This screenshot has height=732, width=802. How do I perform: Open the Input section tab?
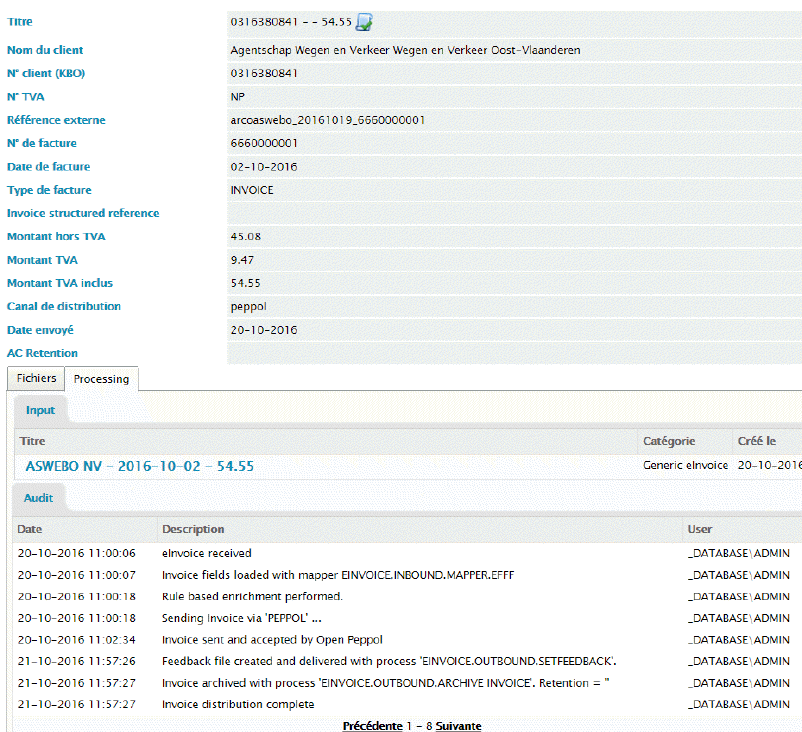point(40,410)
